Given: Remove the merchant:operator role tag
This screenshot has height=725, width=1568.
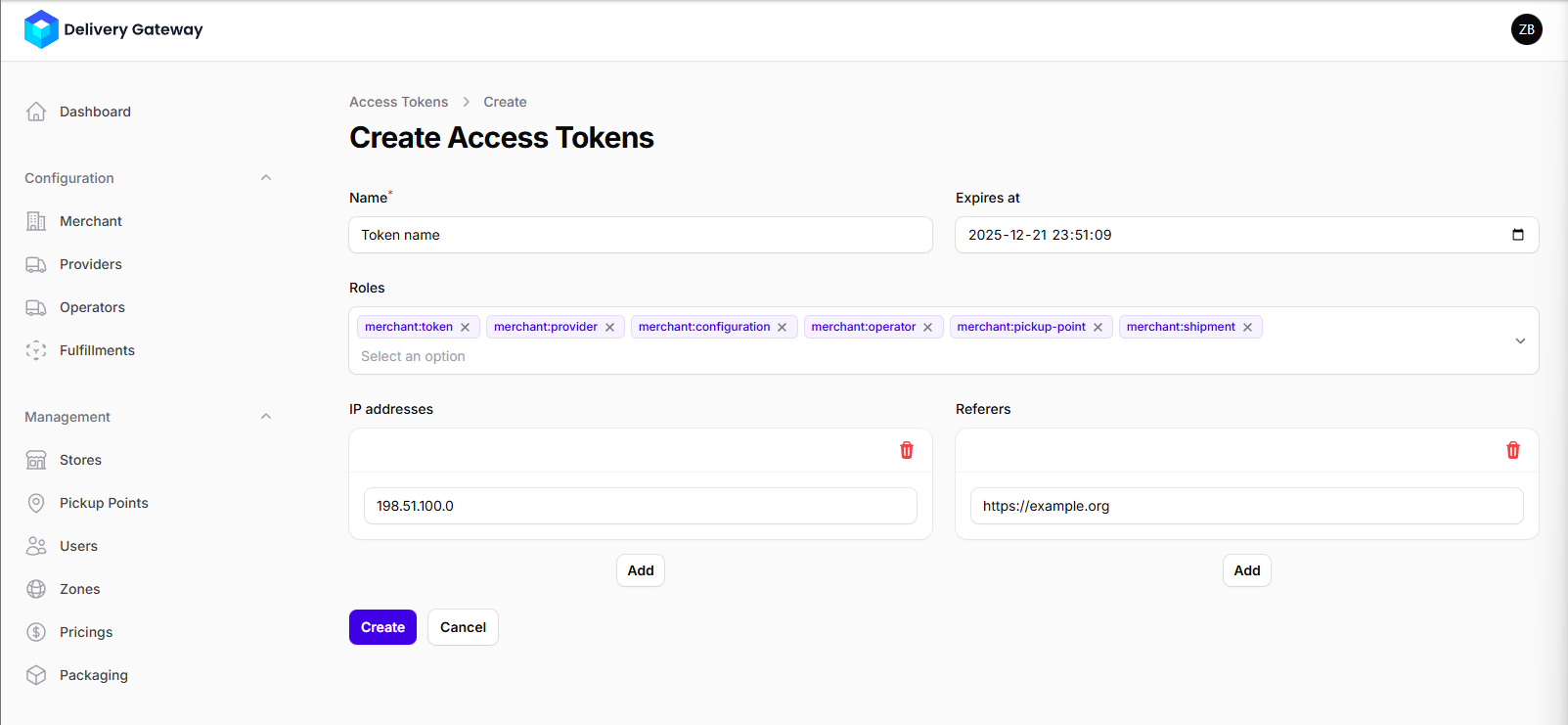Looking at the screenshot, I should click(x=928, y=328).
